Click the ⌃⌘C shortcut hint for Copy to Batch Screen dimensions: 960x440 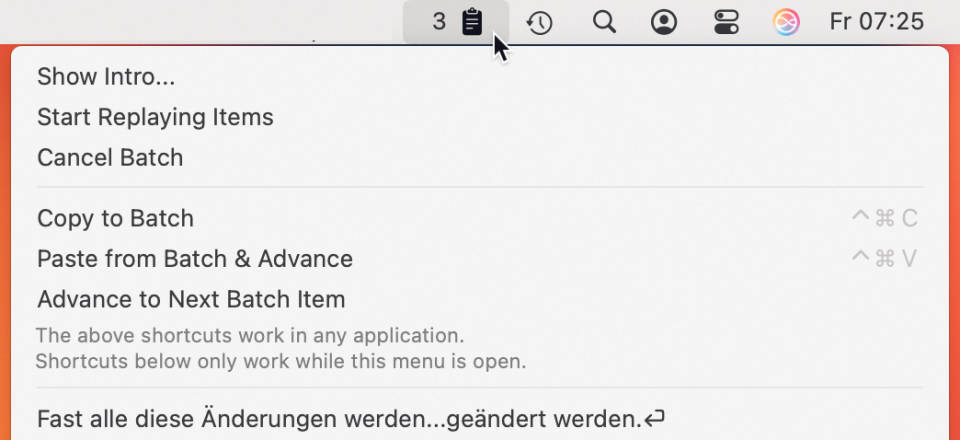tap(885, 218)
